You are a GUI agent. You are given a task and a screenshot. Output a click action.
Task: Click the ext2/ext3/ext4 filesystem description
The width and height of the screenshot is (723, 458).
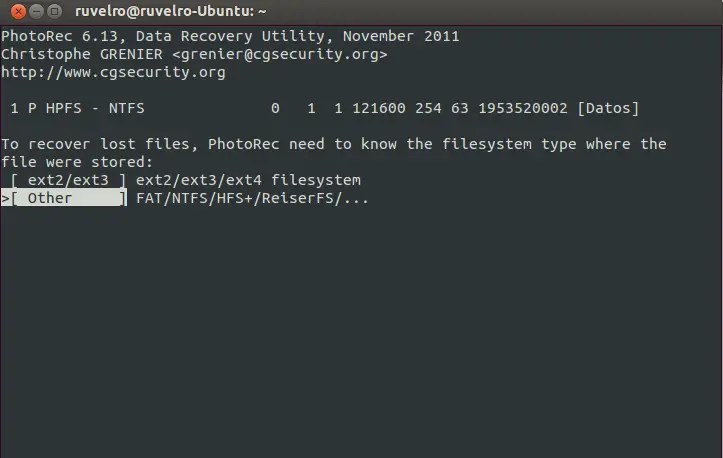248,180
